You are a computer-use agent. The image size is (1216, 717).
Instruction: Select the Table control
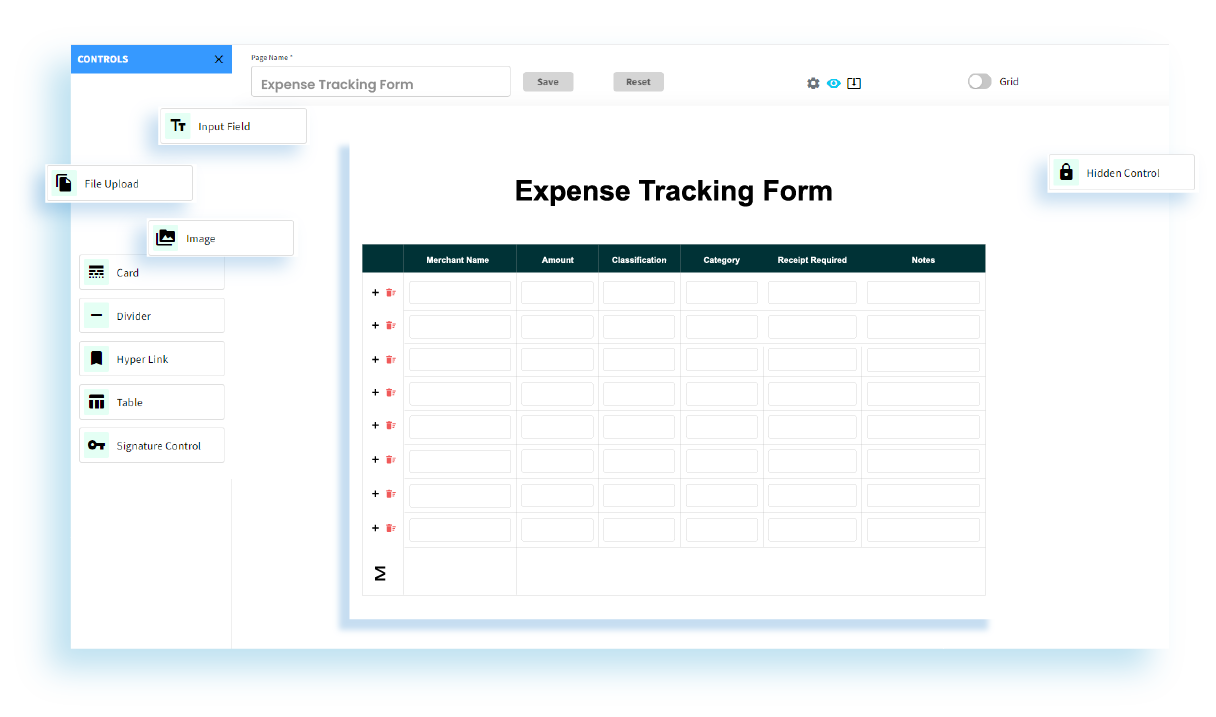(x=151, y=401)
